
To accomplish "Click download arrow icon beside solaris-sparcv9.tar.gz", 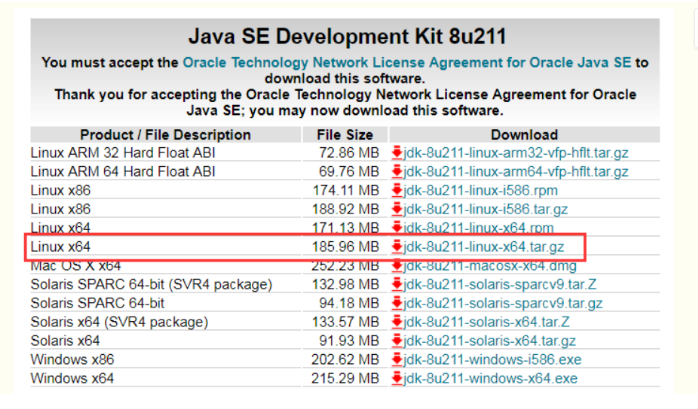I will 397,303.
